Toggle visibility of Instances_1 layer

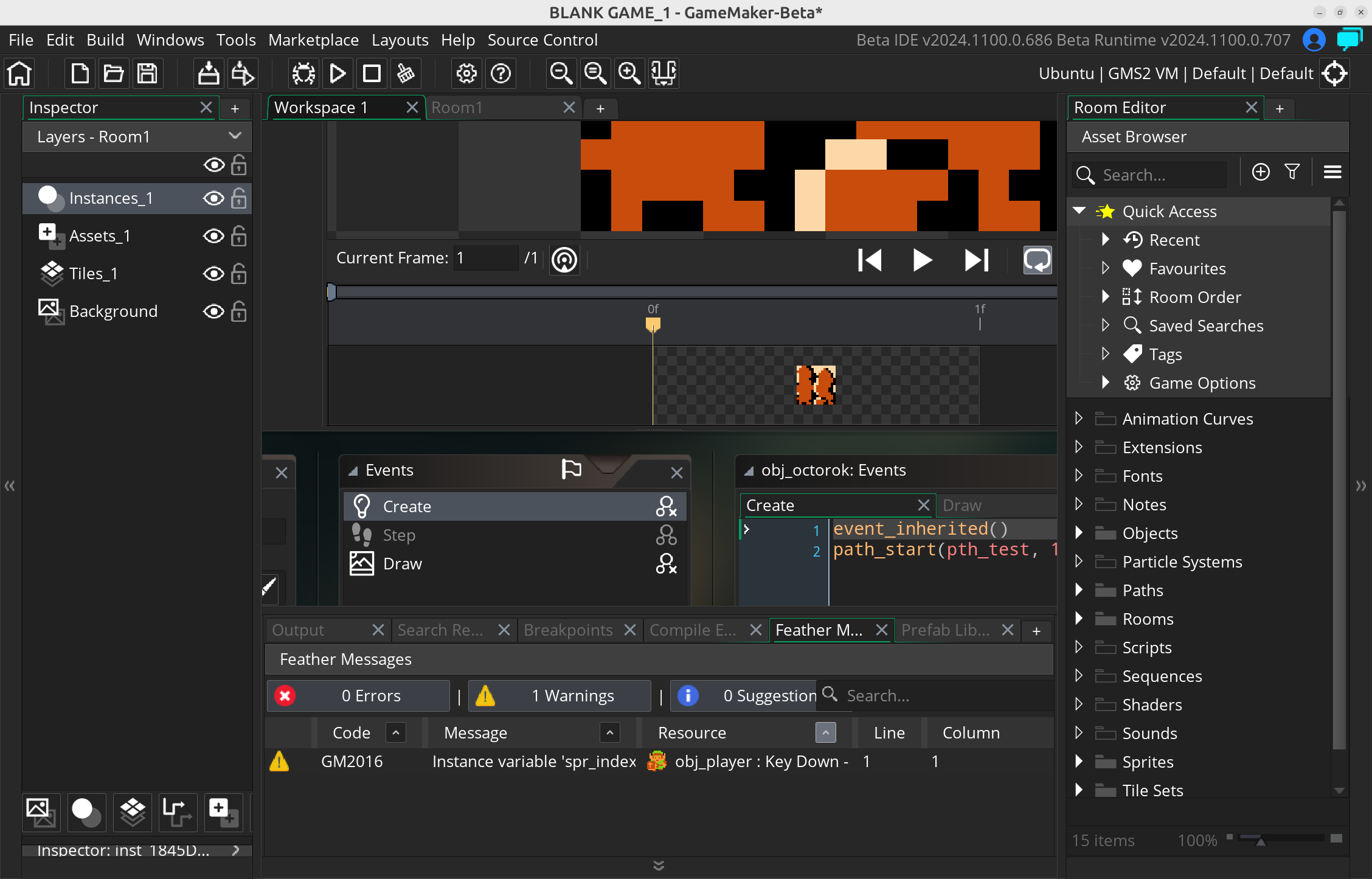pos(213,198)
